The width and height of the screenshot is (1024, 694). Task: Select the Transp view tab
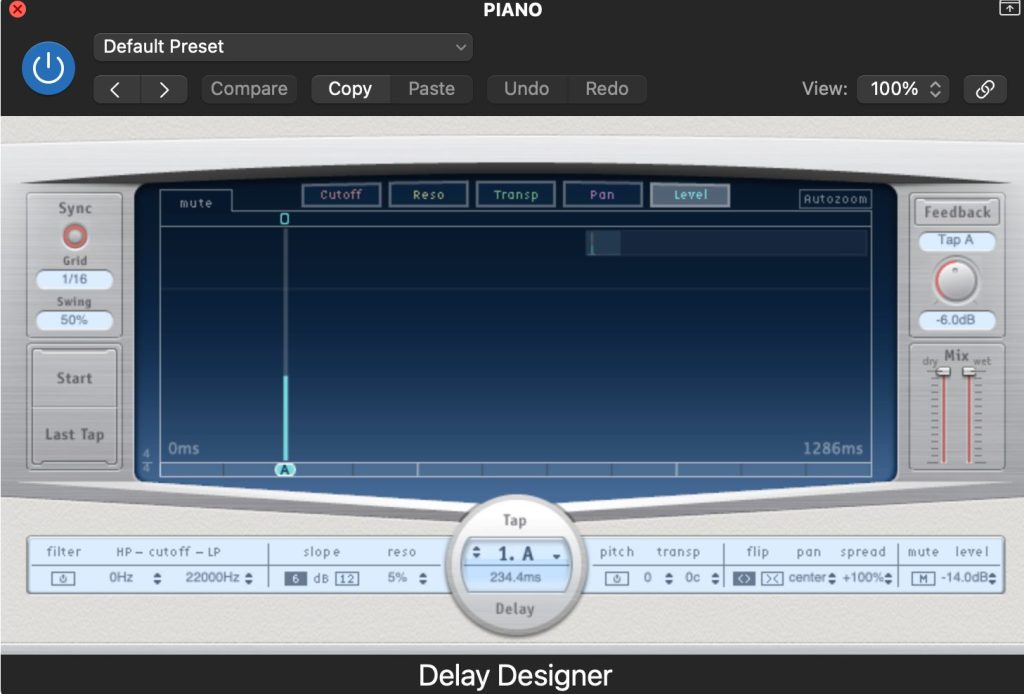516,195
